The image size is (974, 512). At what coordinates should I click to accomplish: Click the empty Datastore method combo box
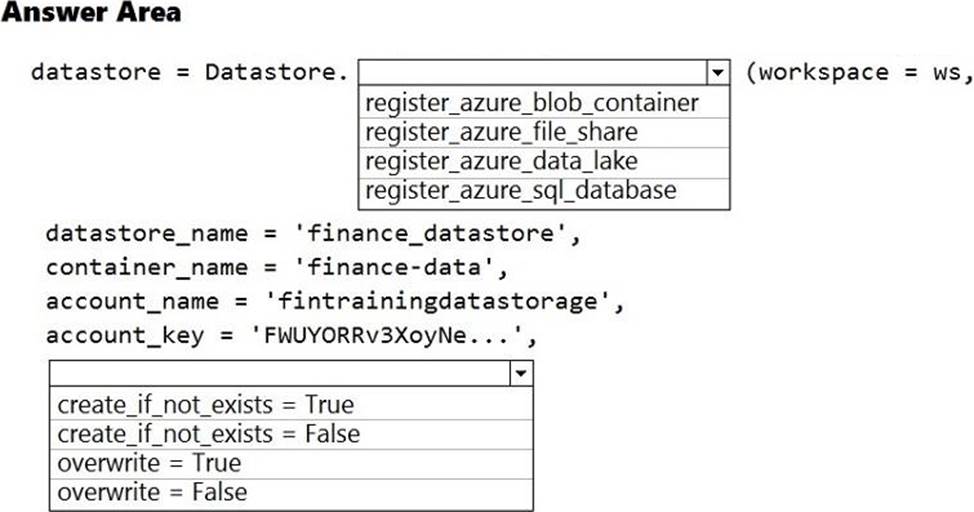tap(531, 73)
